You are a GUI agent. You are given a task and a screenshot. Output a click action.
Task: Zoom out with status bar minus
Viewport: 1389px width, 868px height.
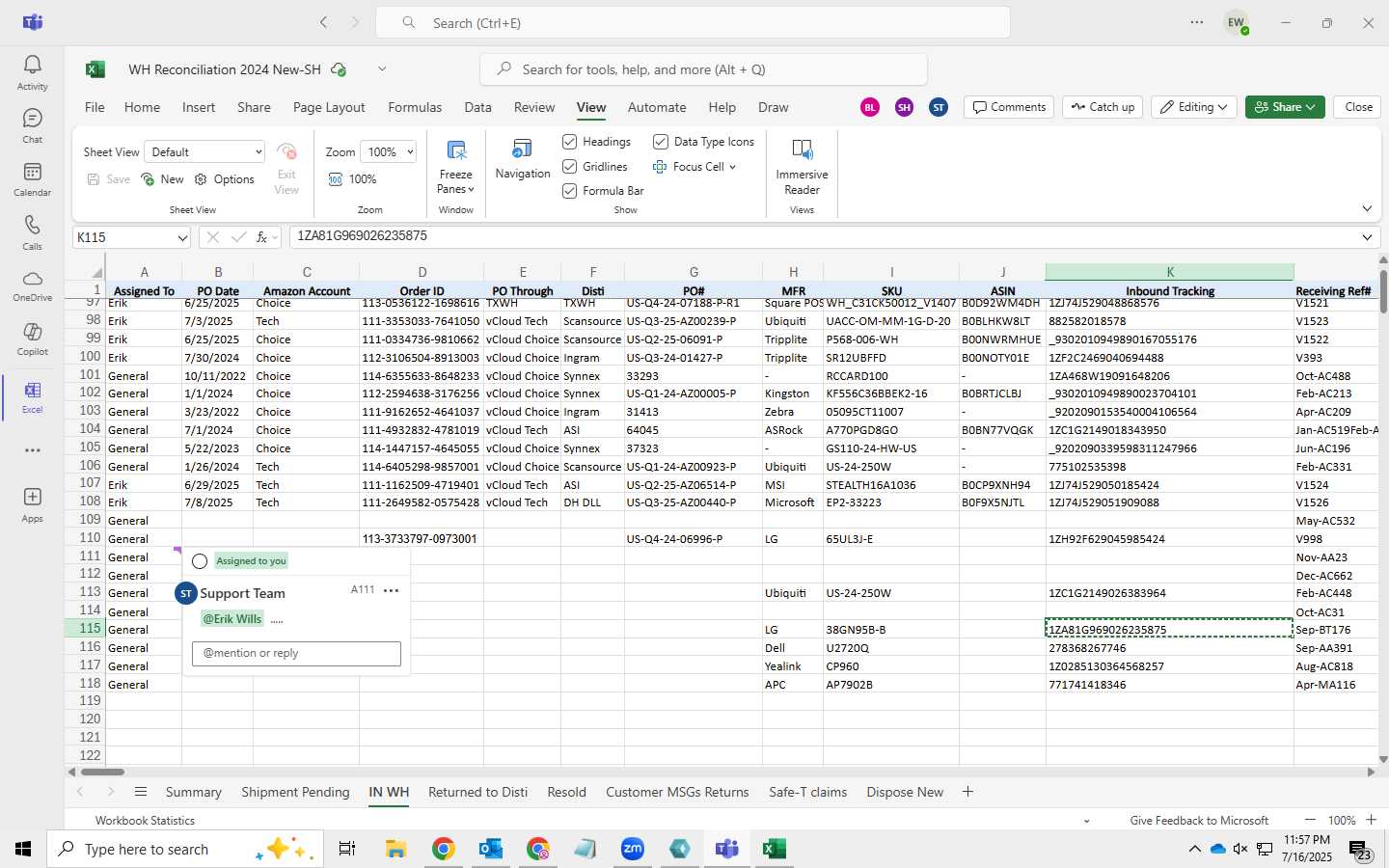pos(1310,820)
